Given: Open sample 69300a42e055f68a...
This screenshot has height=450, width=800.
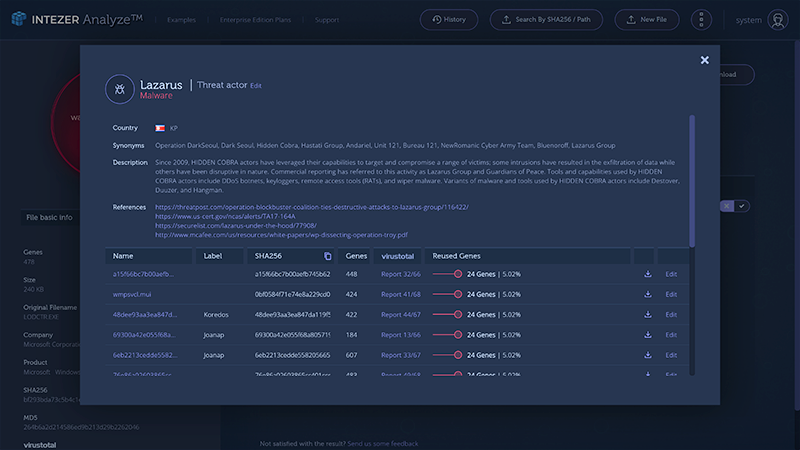Looking at the screenshot, I should coord(144,335).
